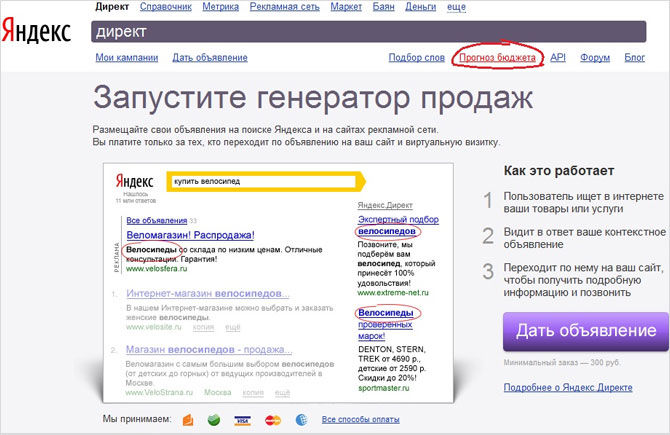Image resolution: width=670 pixels, height=435 pixels.
Task: Open 'Мои кампании' link
Action: pos(127,58)
